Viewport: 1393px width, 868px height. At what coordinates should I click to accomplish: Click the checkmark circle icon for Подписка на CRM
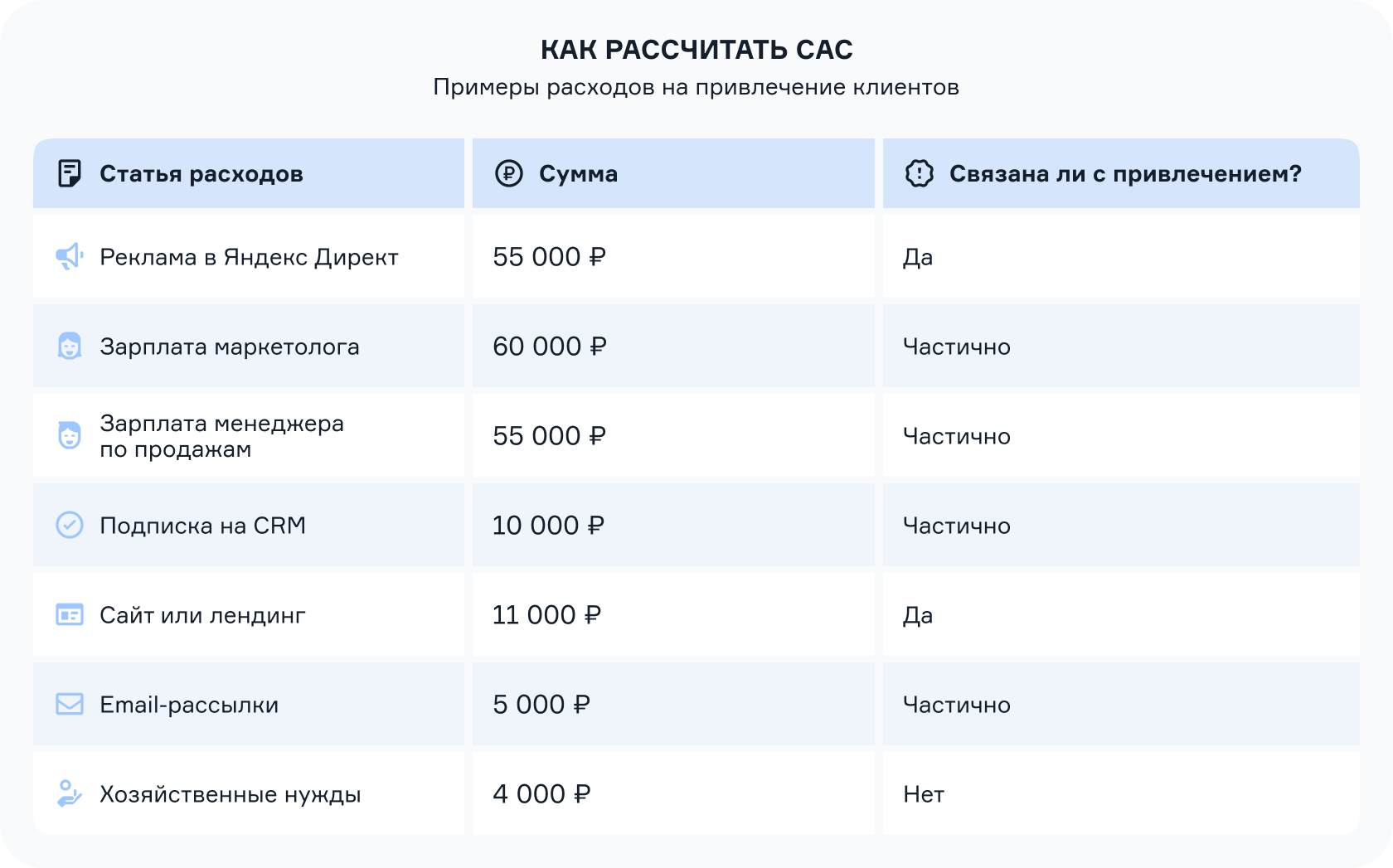(x=70, y=525)
